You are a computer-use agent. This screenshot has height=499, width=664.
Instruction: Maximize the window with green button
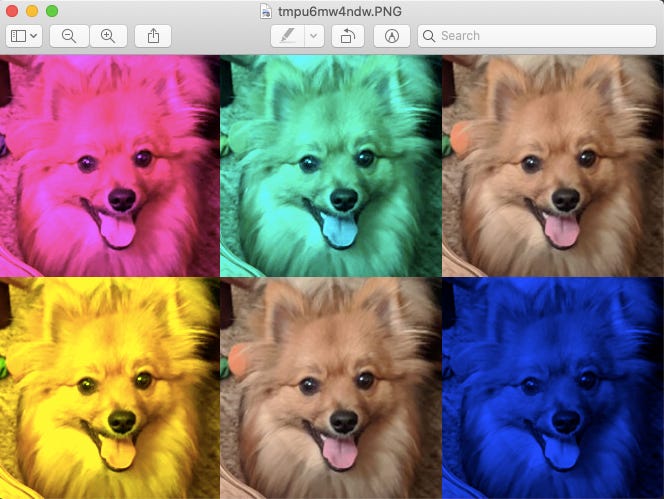click(52, 11)
